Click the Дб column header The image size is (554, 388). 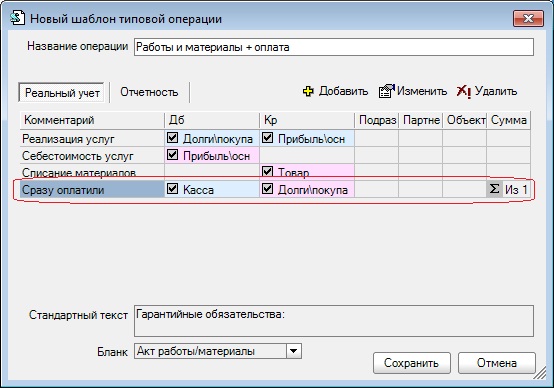coord(212,120)
